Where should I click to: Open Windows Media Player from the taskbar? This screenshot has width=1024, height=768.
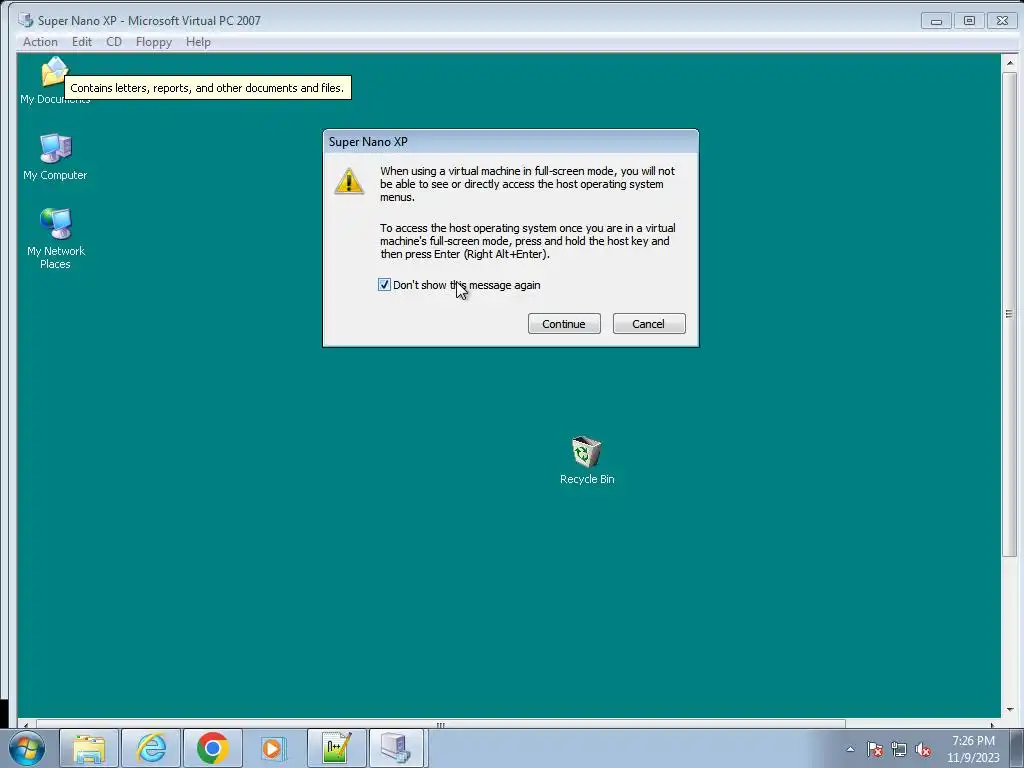[x=274, y=748]
